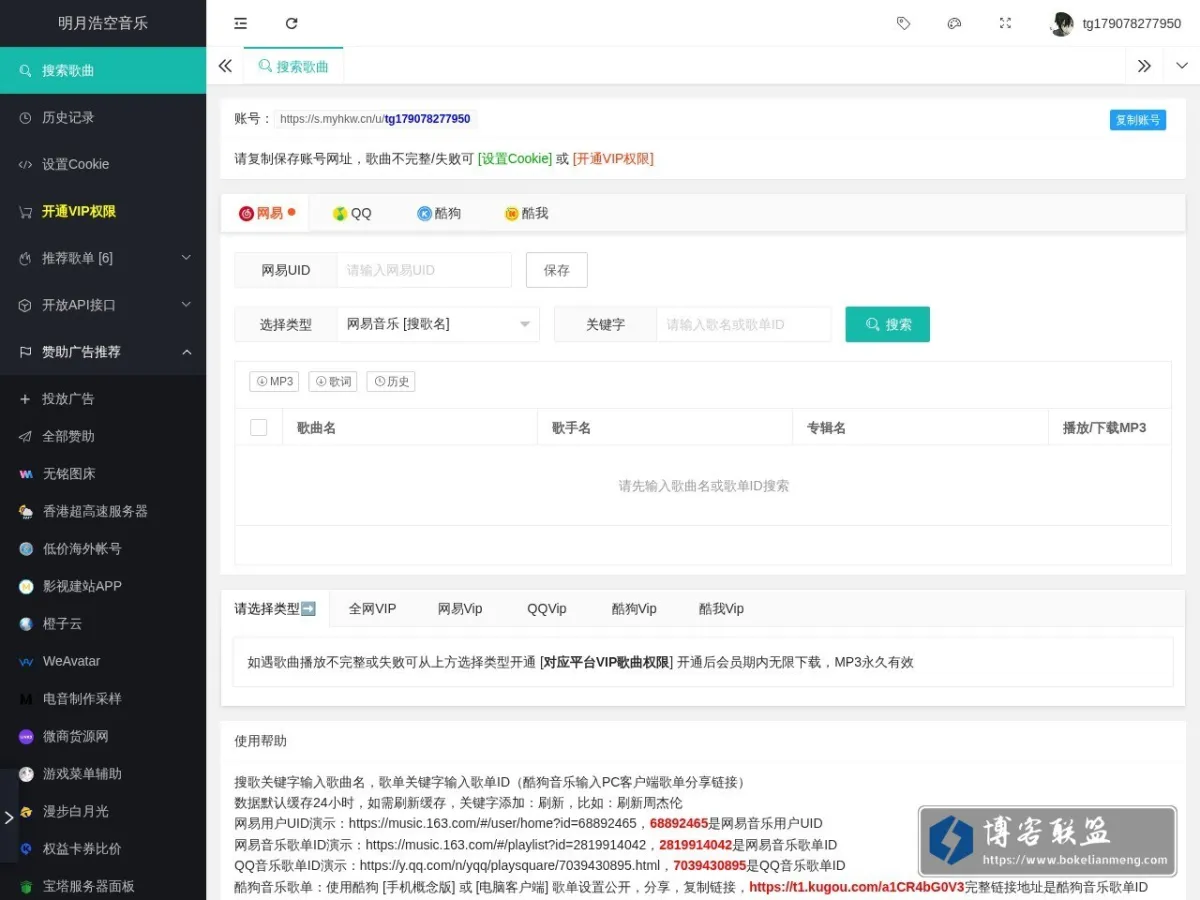Screen dimensions: 1200x900
Task: Open the tab options down-arrow
Action: click(x=1182, y=66)
